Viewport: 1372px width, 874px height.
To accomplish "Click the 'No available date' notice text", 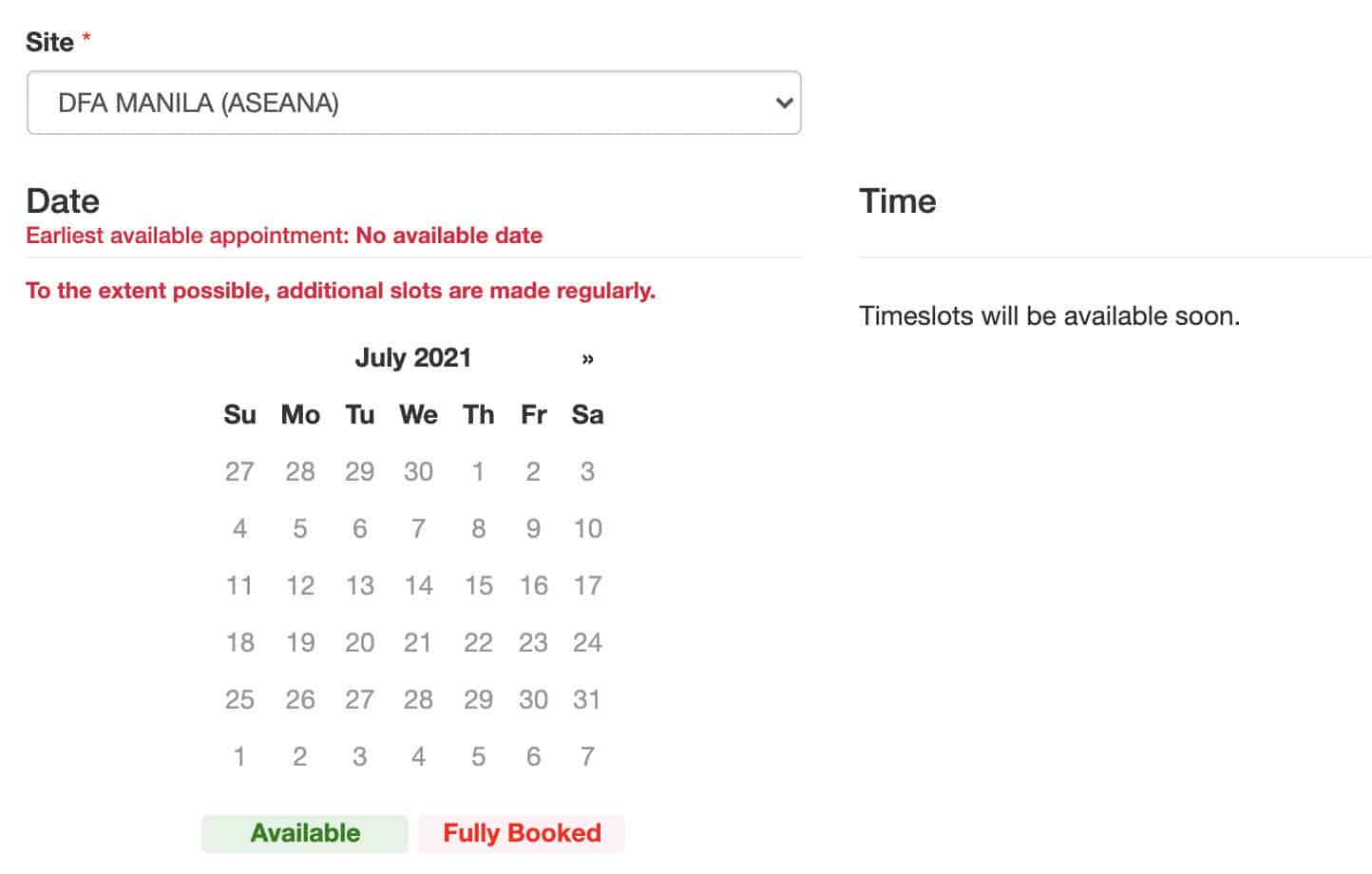I will point(448,236).
